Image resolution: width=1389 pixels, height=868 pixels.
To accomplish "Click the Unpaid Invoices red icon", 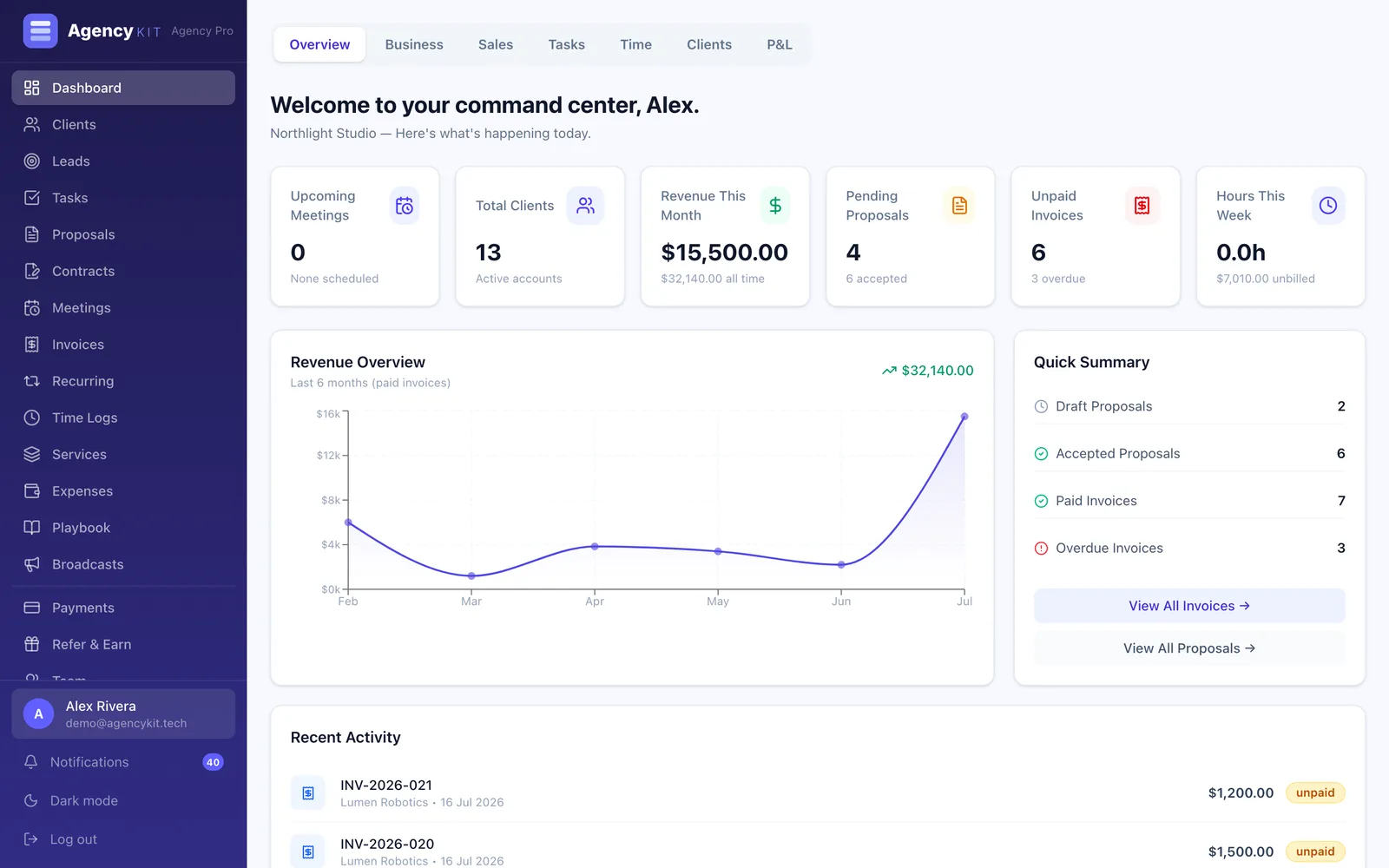I will click(x=1142, y=206).
